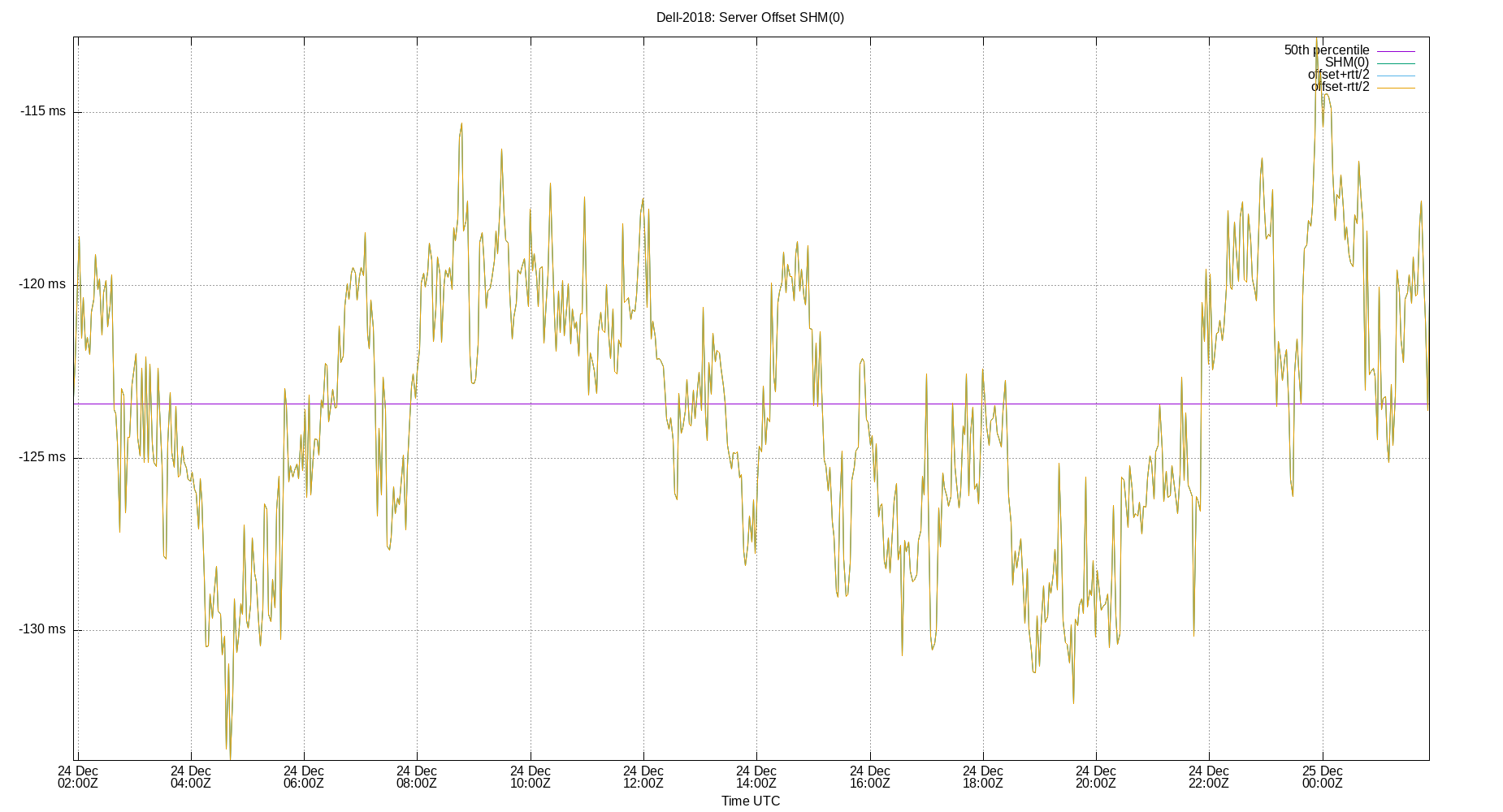The width and height of the screenshot is (1503, 812).
Task: Select the orange offset-rtt/2 line sample
Action: coord(1396,88)
